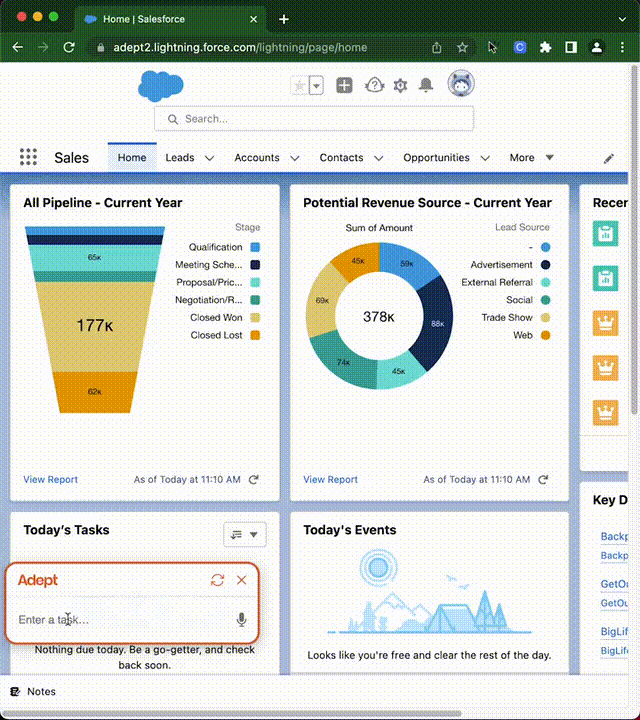Viewport: 640px width, 720px height.
Task: Refresh the All Pipeline chart
Action: (253, 479)
